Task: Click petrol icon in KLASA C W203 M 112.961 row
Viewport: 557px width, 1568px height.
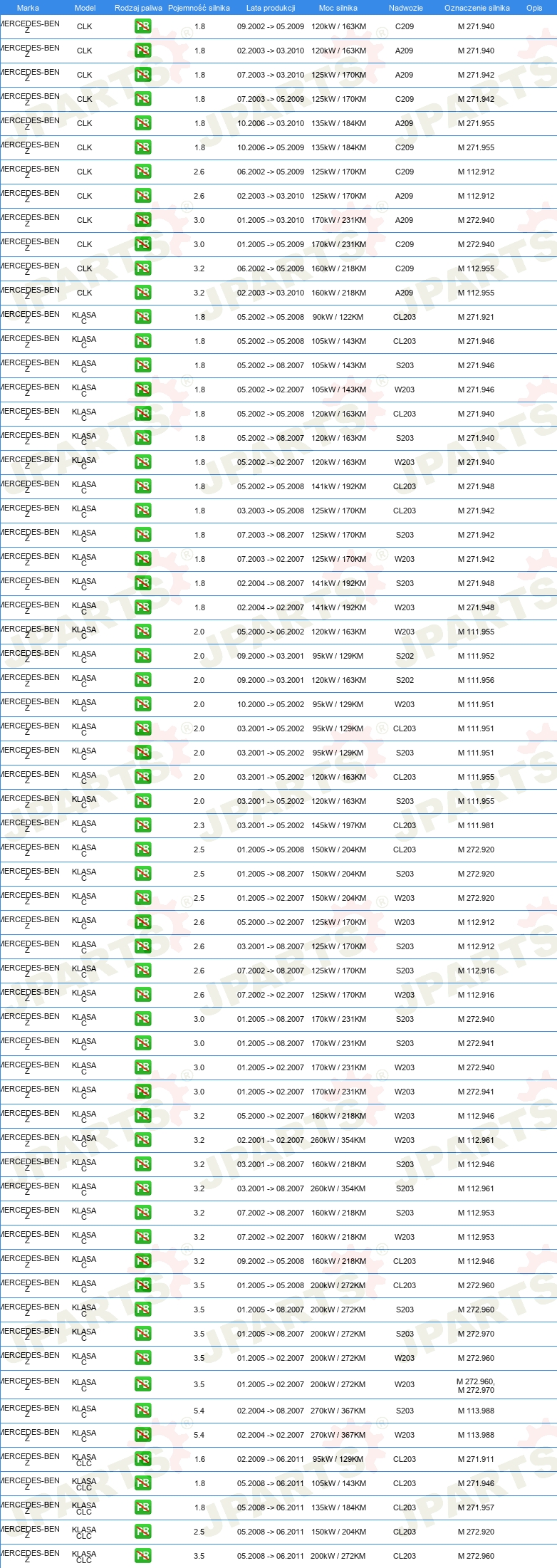Action: coord(143,1140)
